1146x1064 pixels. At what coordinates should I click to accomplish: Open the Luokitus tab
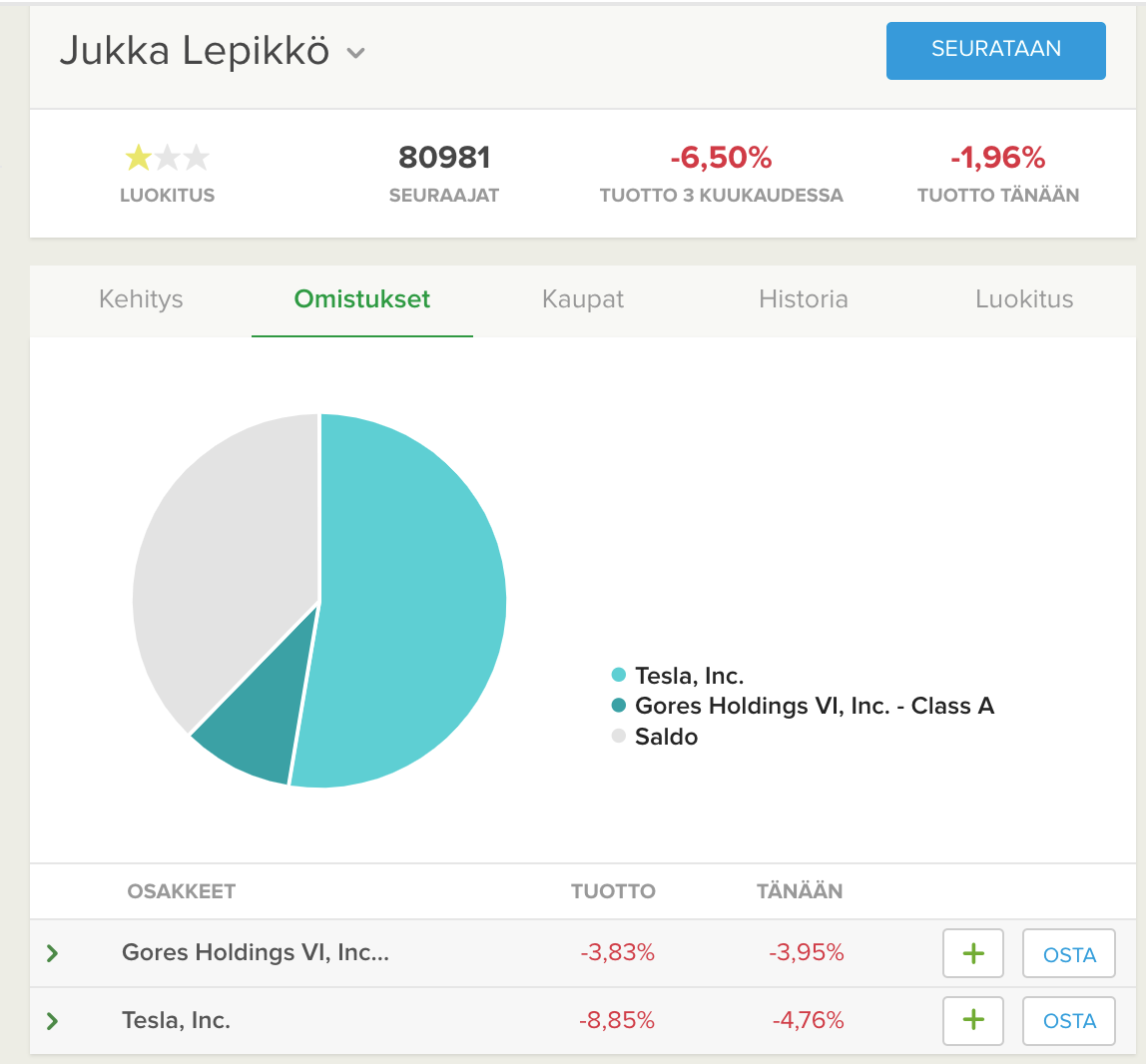click(x=1024, y=299)
